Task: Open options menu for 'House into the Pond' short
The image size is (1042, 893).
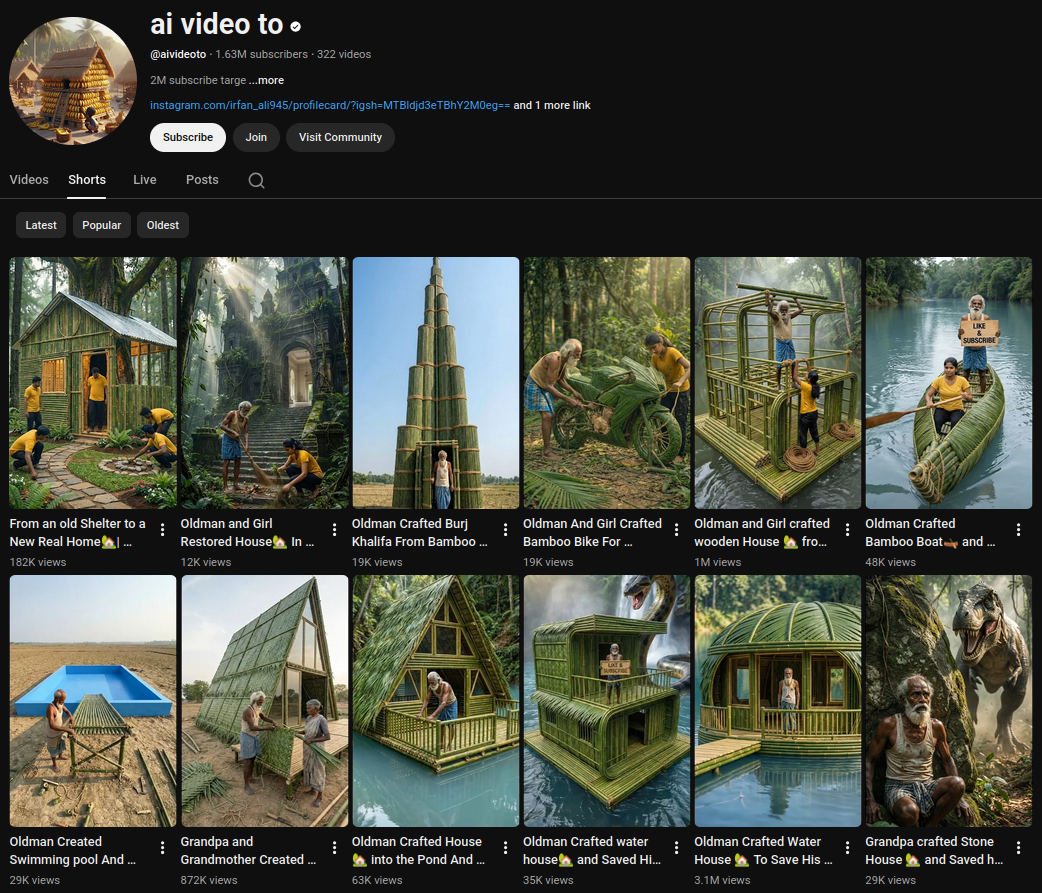Action: tap(506, 847)
